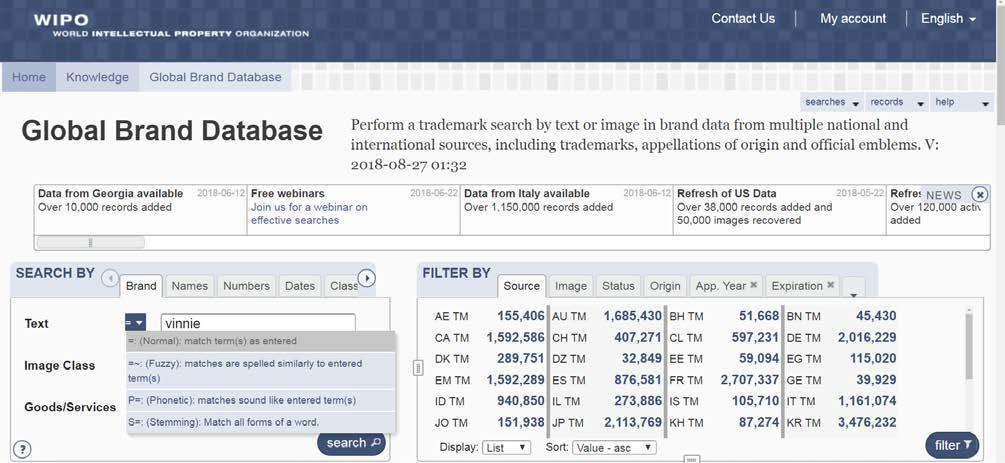
Task: Click the help question-mark icon
Action: [22, 449]
